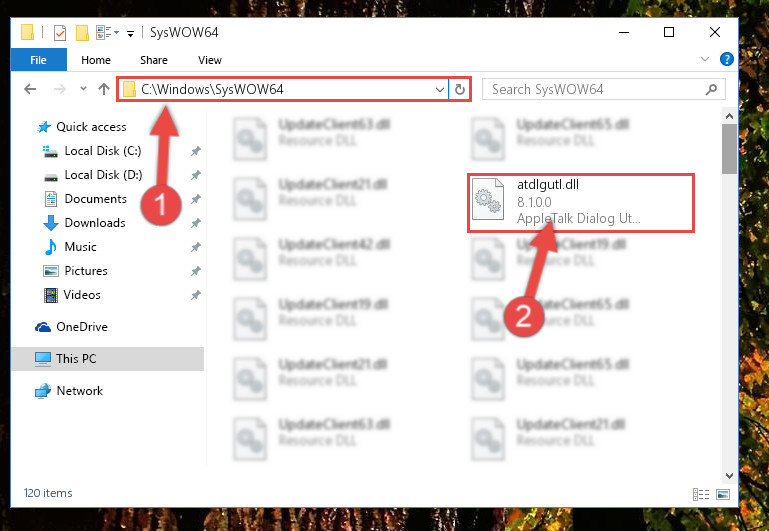Screen dimensions: 769x531
Task: Open the File menu
Action: coord(38,60)
